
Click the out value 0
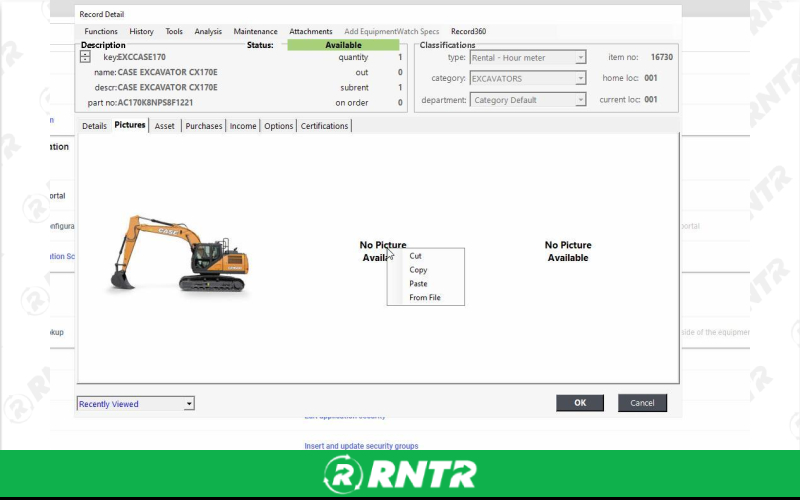coord(400,72)
